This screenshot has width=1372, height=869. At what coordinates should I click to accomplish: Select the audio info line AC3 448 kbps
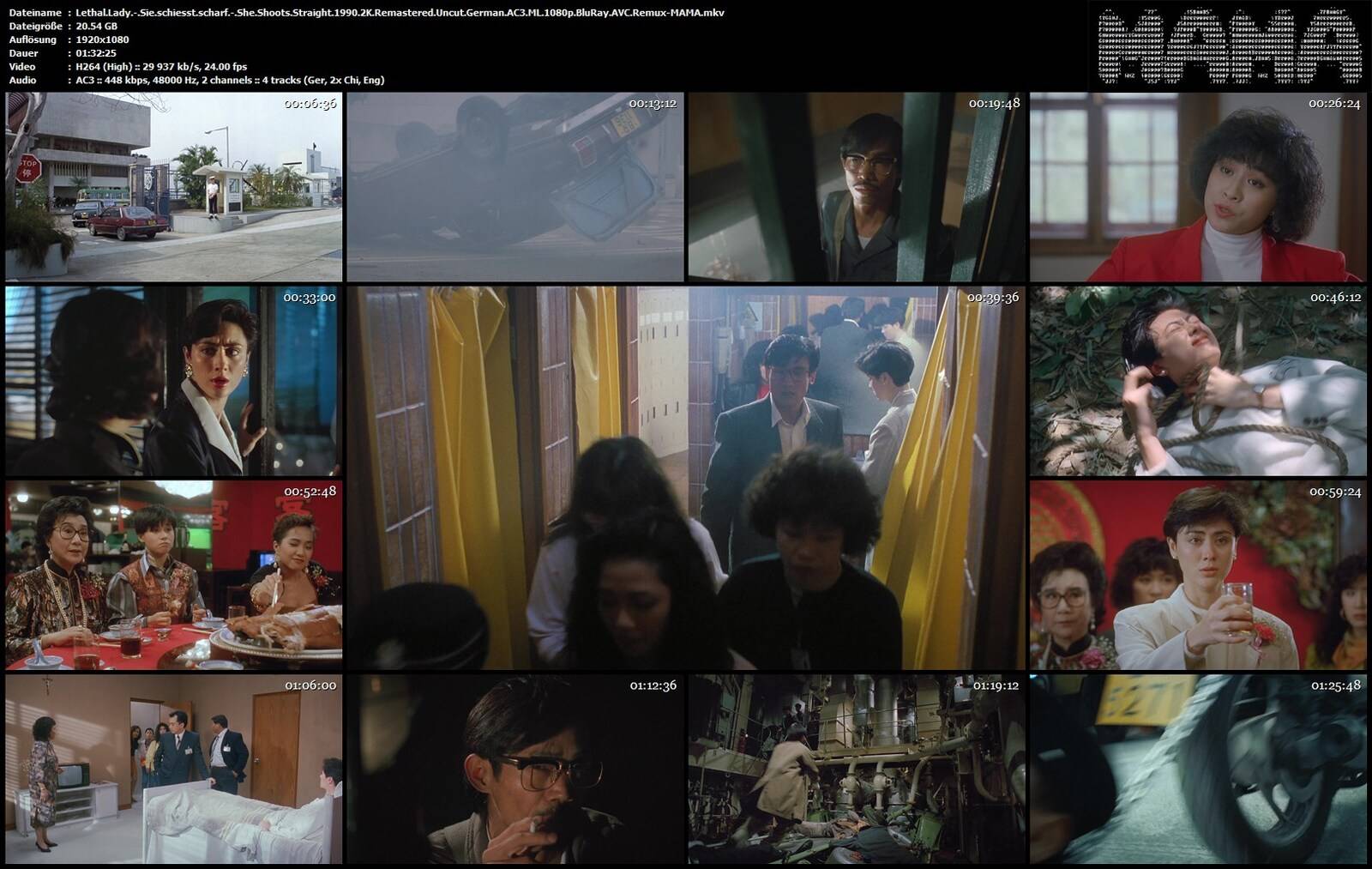point(230,80)
